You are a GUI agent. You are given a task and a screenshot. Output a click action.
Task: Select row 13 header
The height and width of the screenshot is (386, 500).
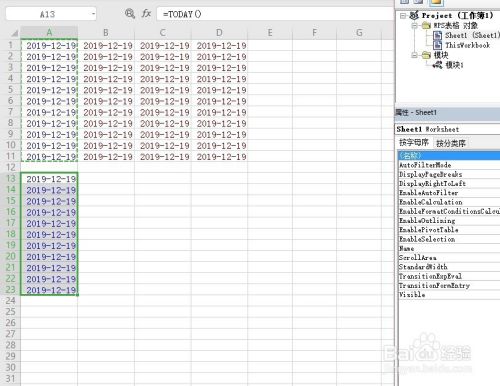click(10, 179)
